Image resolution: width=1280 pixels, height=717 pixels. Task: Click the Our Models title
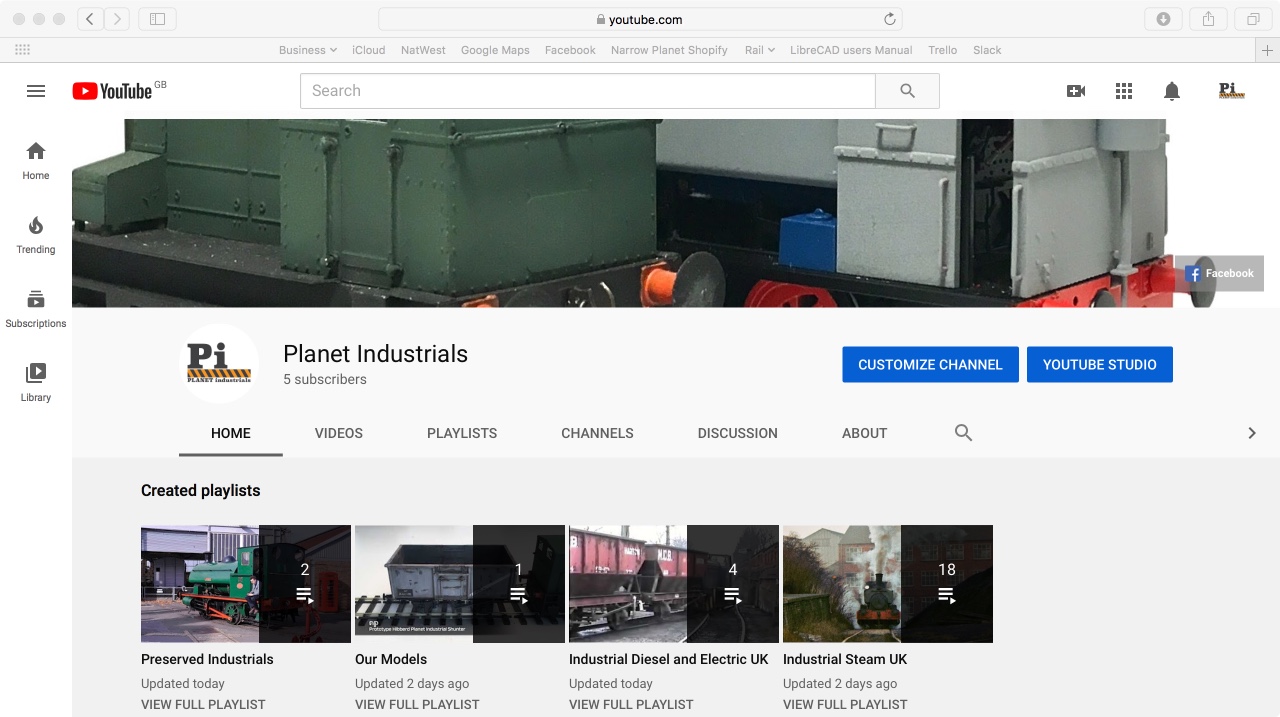(x=391, y=660)
